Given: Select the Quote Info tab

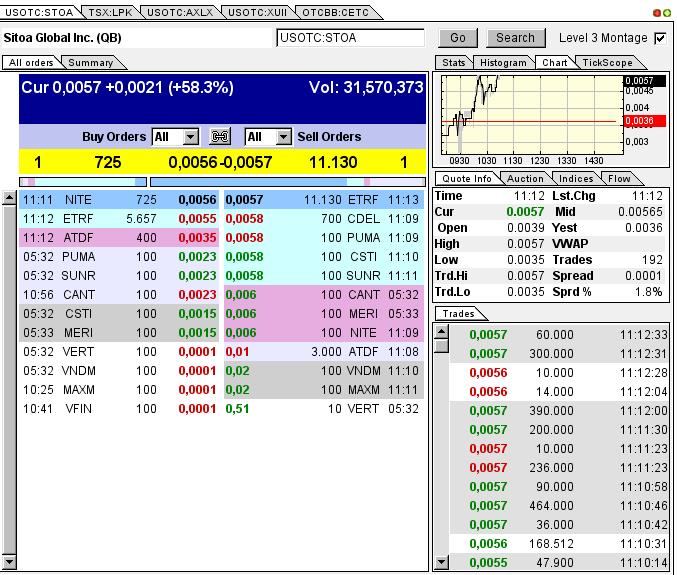Looking at the screenshot, I should tap(467, 179).
